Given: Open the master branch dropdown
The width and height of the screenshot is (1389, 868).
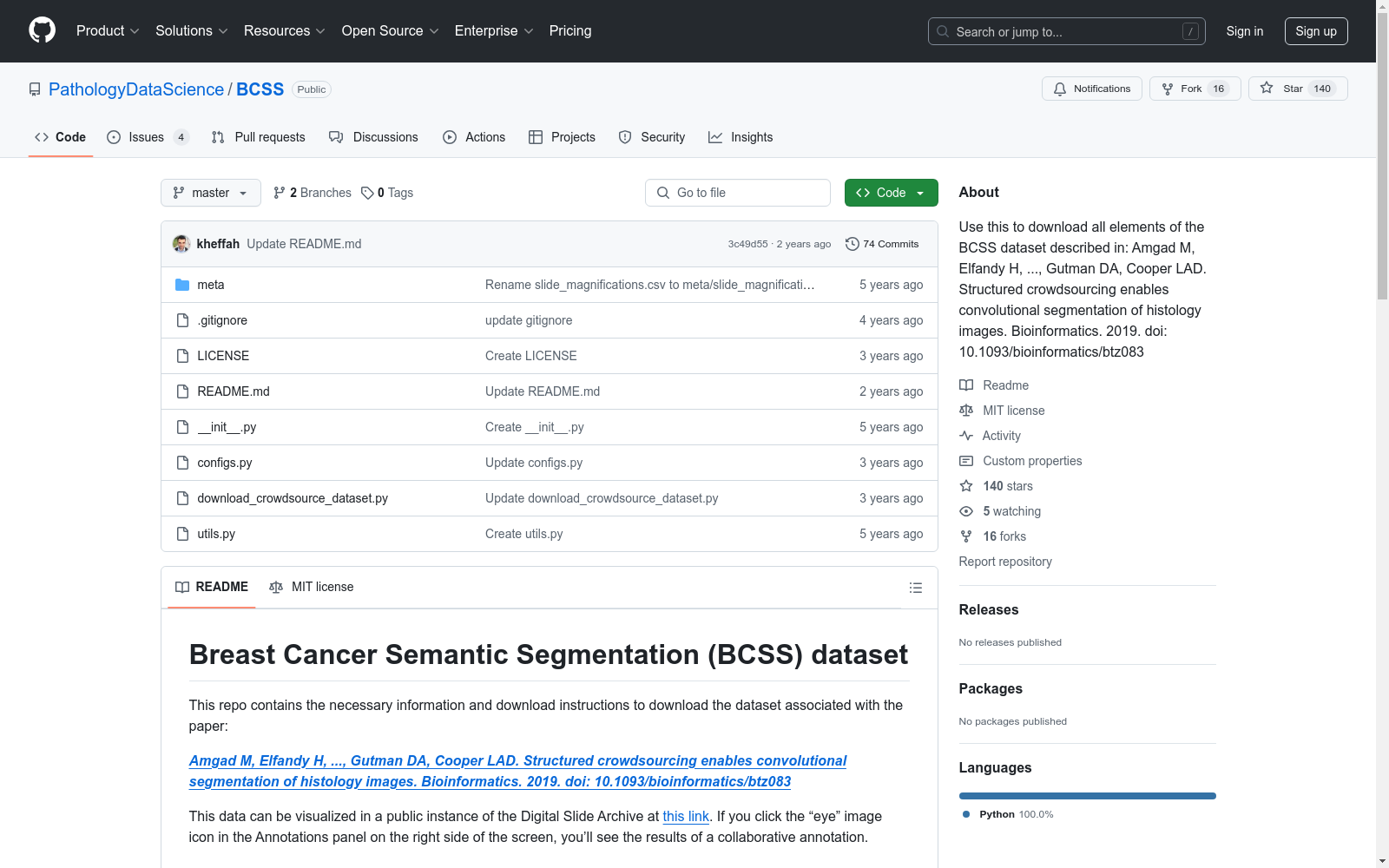Looking at the screenshot, I should coord(211,193).
